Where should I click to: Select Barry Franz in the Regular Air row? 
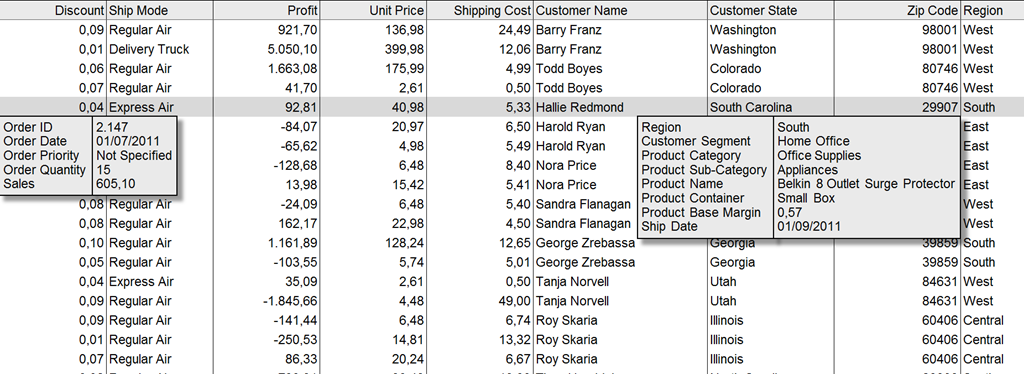569,30
